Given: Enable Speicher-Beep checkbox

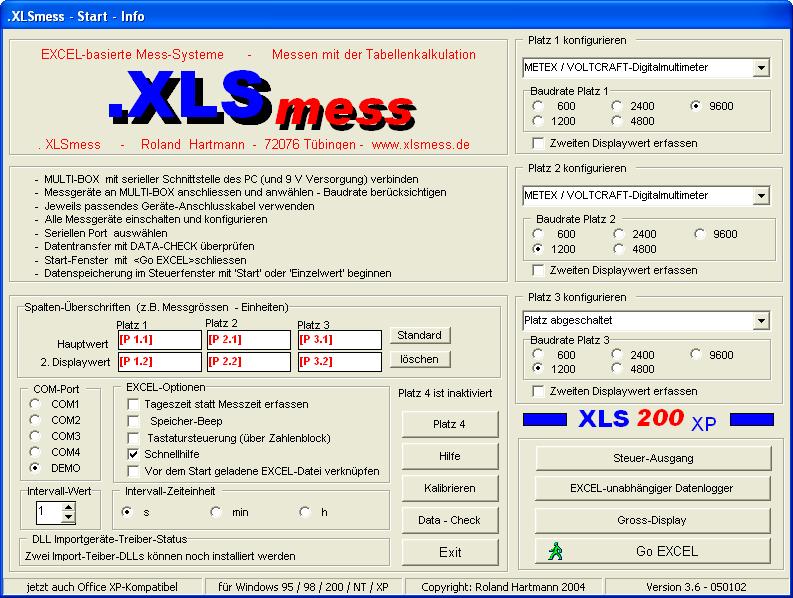Looking at the screenshot, I should 134,421.
